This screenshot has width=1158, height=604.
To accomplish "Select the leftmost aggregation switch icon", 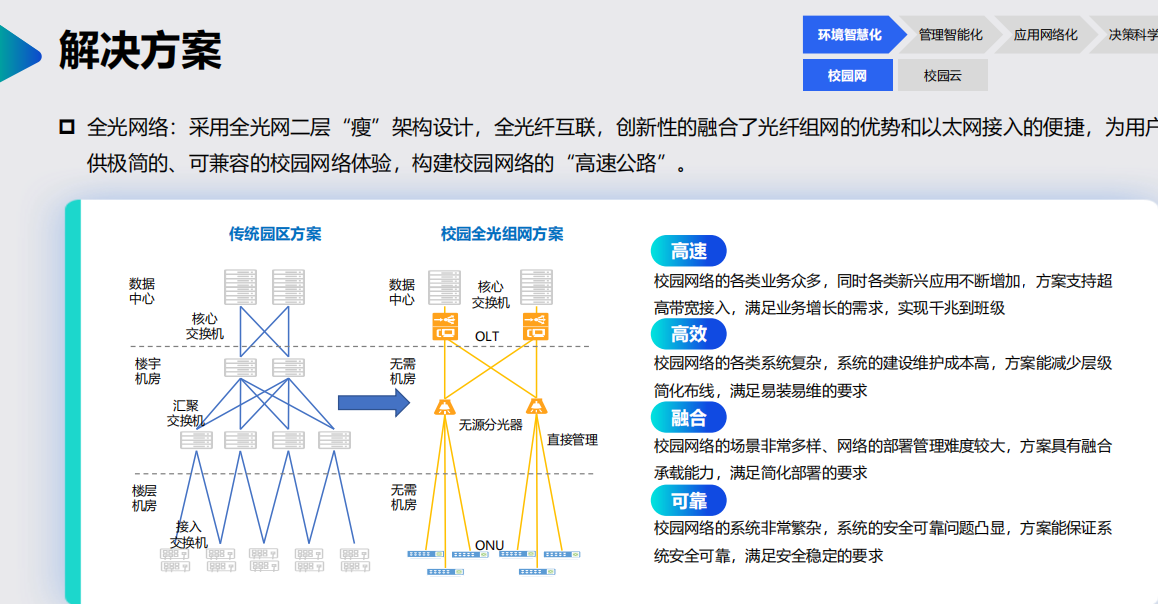I will click(196, 440).
